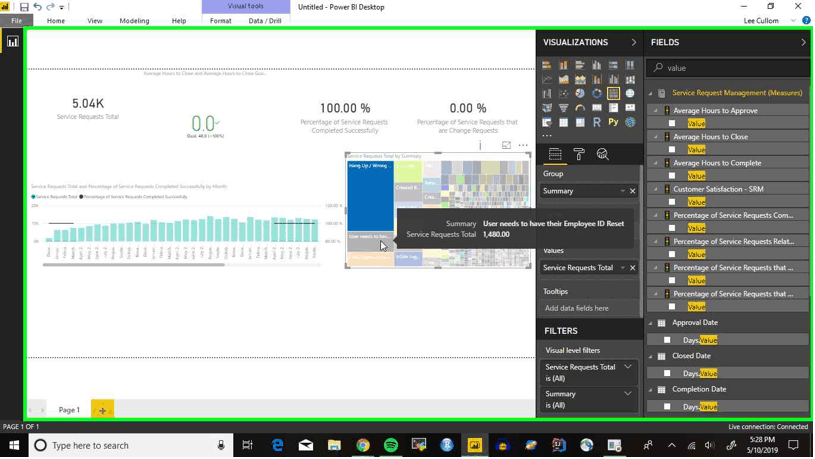
Task: Select the Donut chart visual
Action: click(597, 94)
